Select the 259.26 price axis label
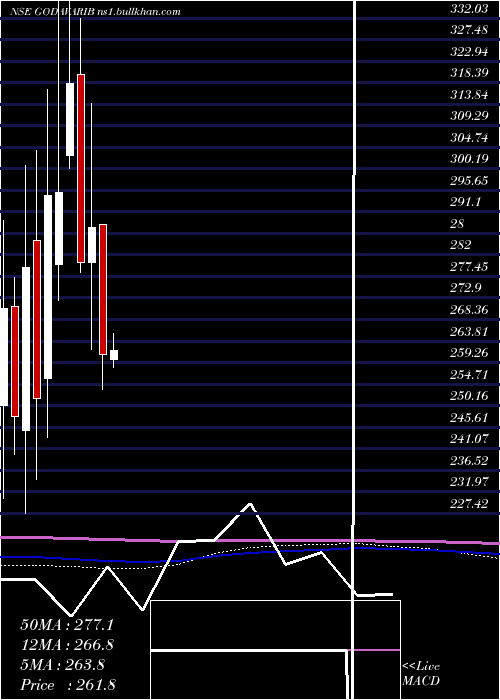This screenshot has width=500, height=700. [x=469, y=353]
